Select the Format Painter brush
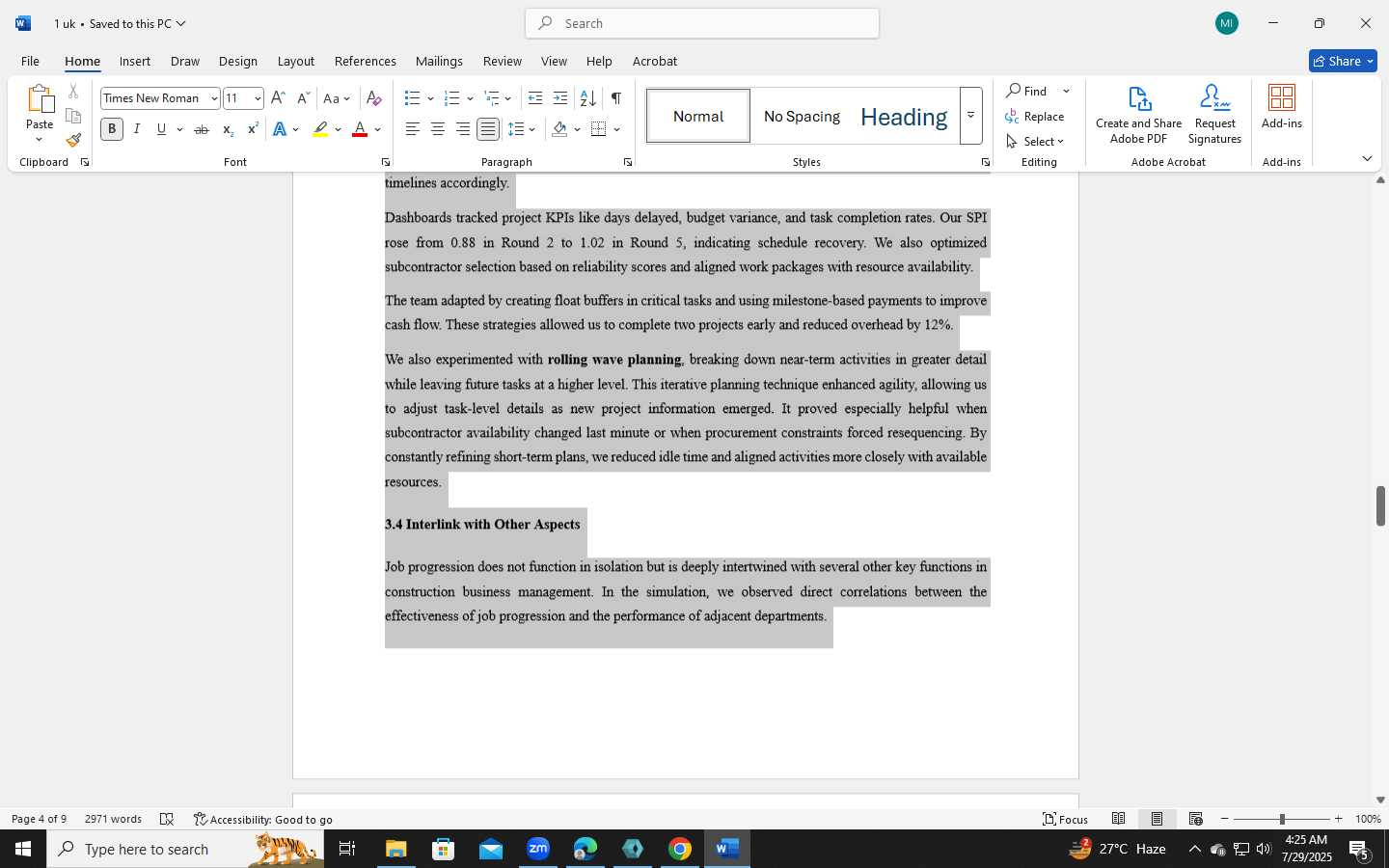The height and width of the screenshot is (868, 1389). click(73, 140)
